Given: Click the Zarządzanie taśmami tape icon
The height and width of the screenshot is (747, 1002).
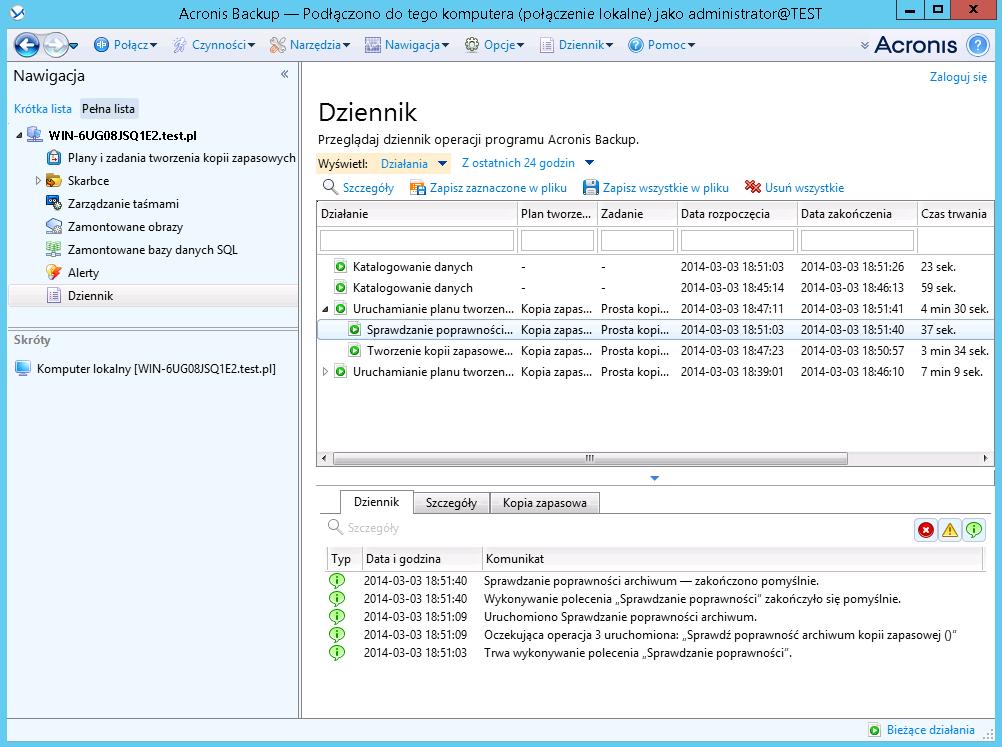Looking at the screenshot, I should coord(54,203).
